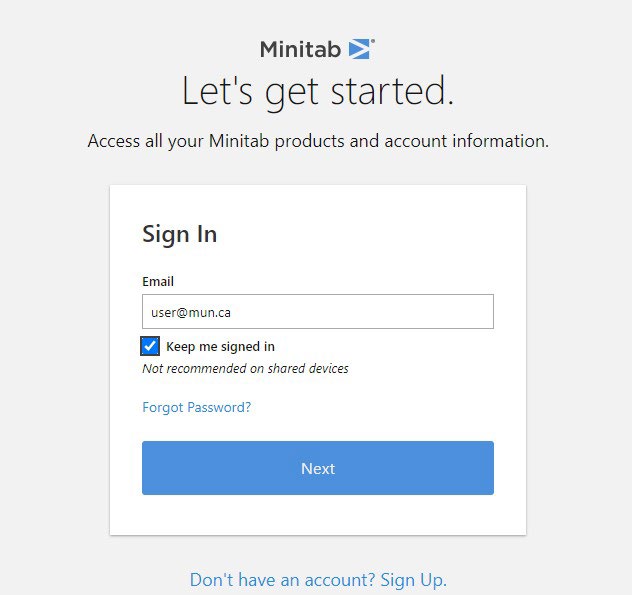Click the 'Access all your Minitab products' subtitle
The height and width of the screenshot is (595, 632).
318,141
